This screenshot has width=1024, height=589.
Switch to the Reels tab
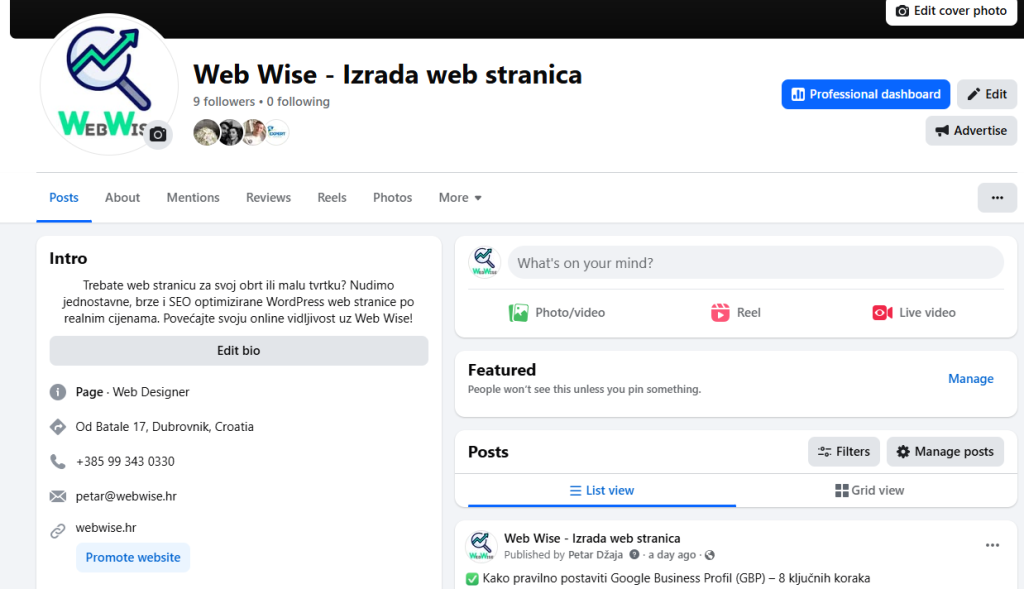[x=332, y=197]
